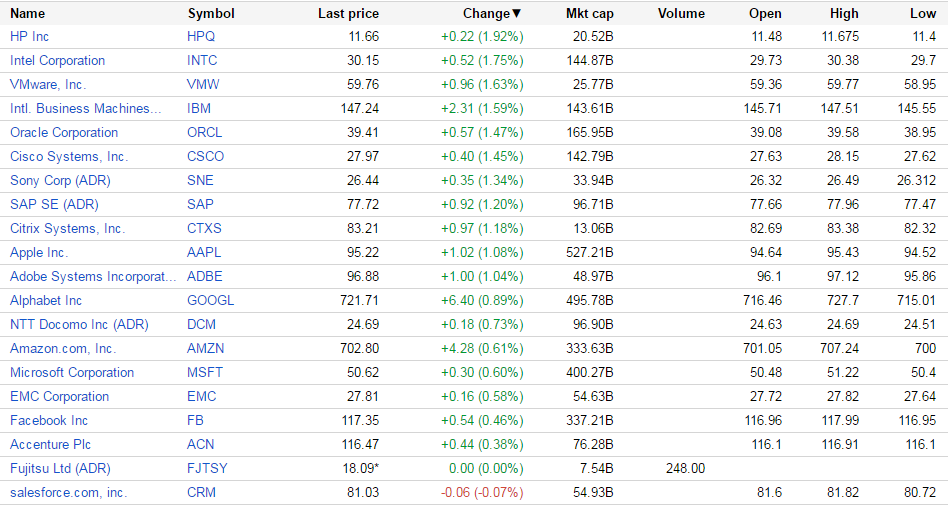Open the Oracle Corporation link

point(64,132)
